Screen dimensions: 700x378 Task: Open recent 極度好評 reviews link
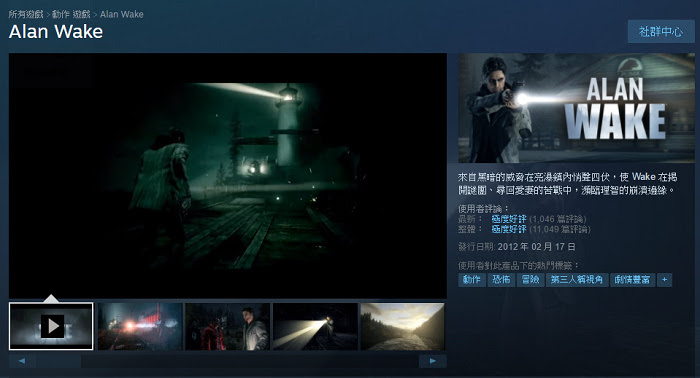click(x=509, y=219)
